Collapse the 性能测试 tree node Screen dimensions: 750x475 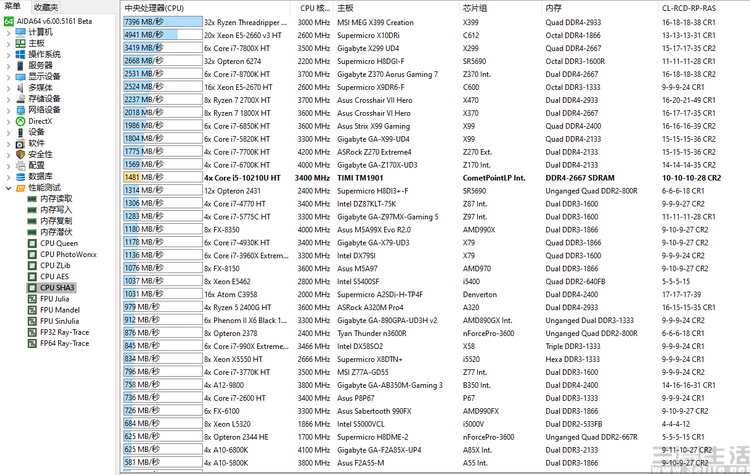click(x=8, y=188)
